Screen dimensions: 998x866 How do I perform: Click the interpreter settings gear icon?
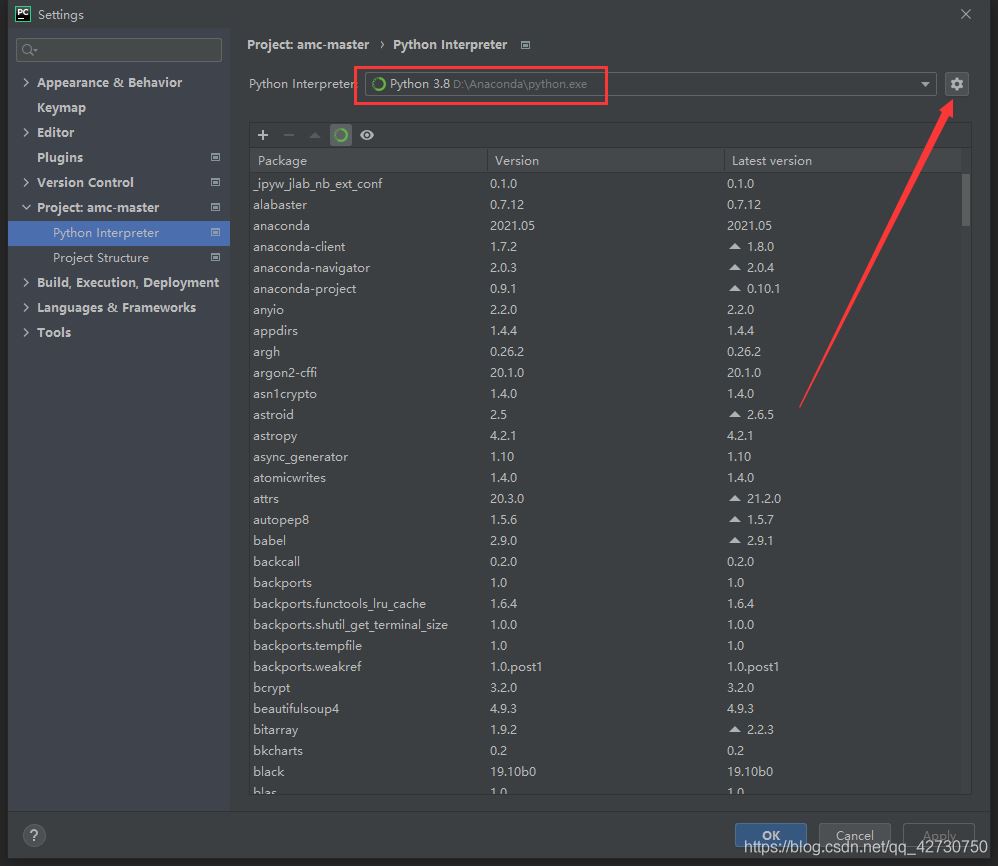pos(957,84)
